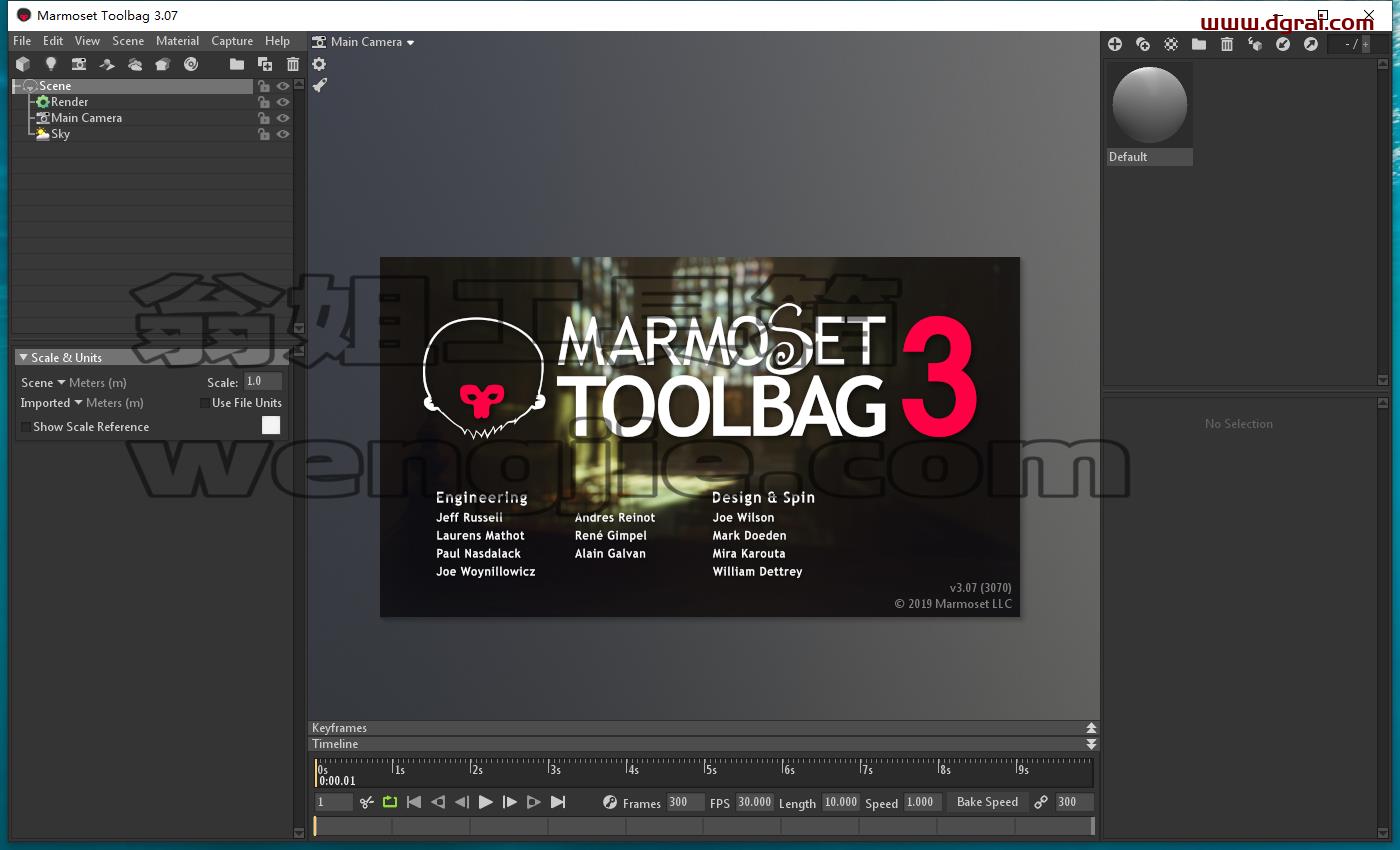The width and height of the screenshot is (1400, 850).
Task: Add a new light (bulb icon)
Action: 51,64
